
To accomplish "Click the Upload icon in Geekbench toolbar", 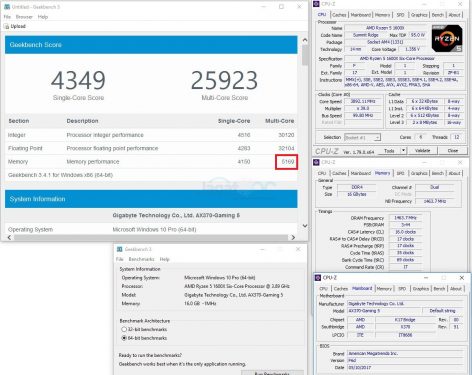I will (x=6, y=26).
